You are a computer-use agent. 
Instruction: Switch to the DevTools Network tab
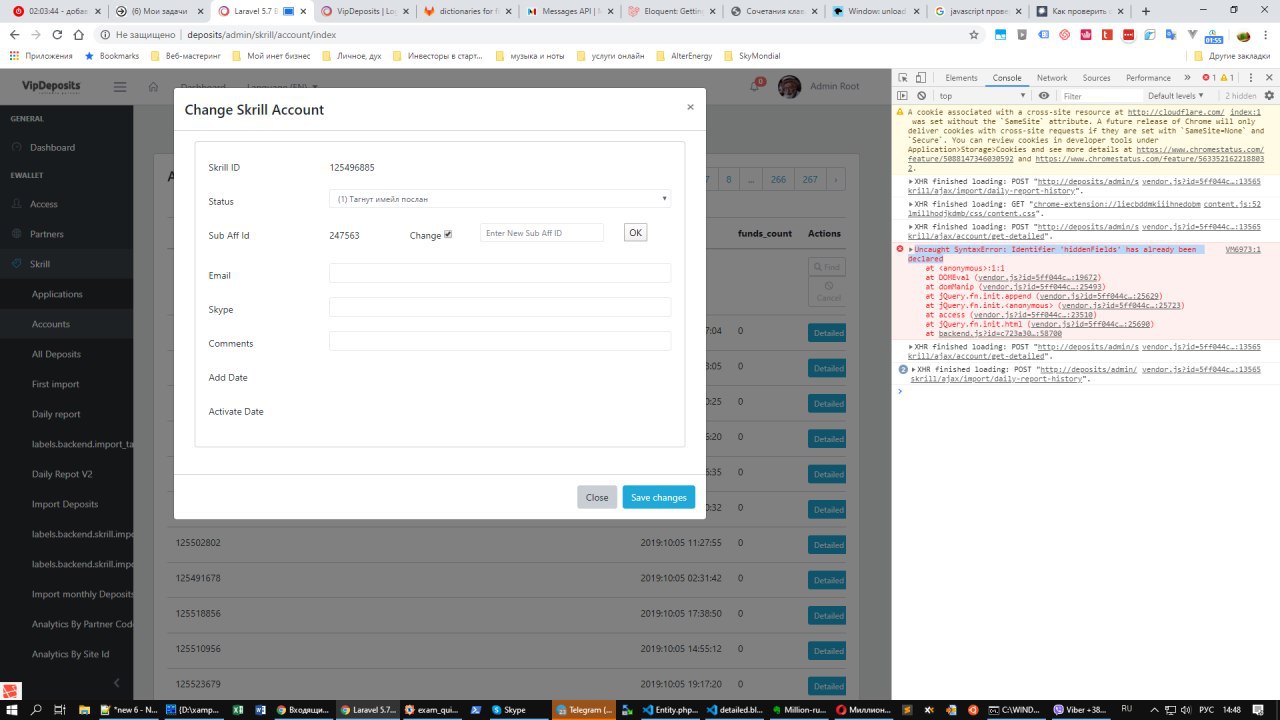tap(1052, 78)
